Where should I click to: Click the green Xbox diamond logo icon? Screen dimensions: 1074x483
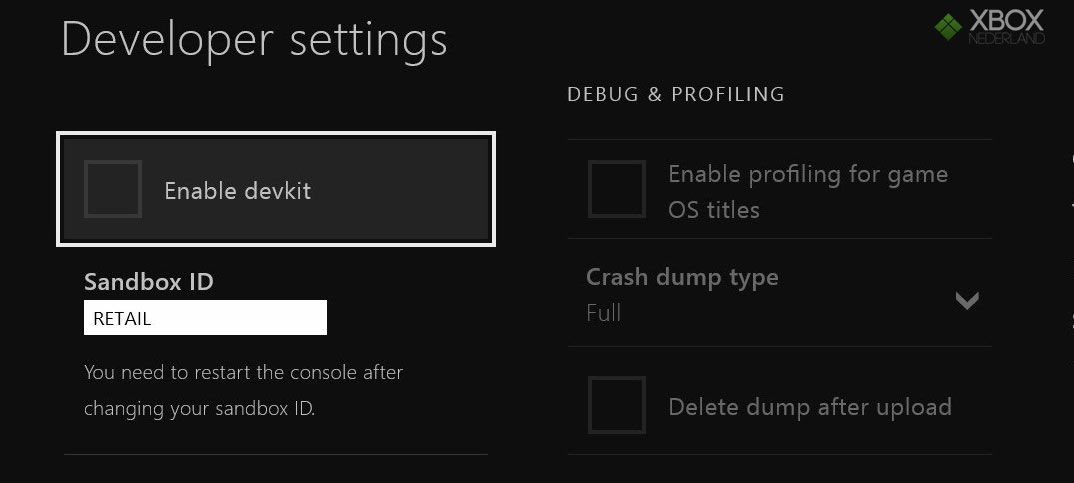click(948, 27)
